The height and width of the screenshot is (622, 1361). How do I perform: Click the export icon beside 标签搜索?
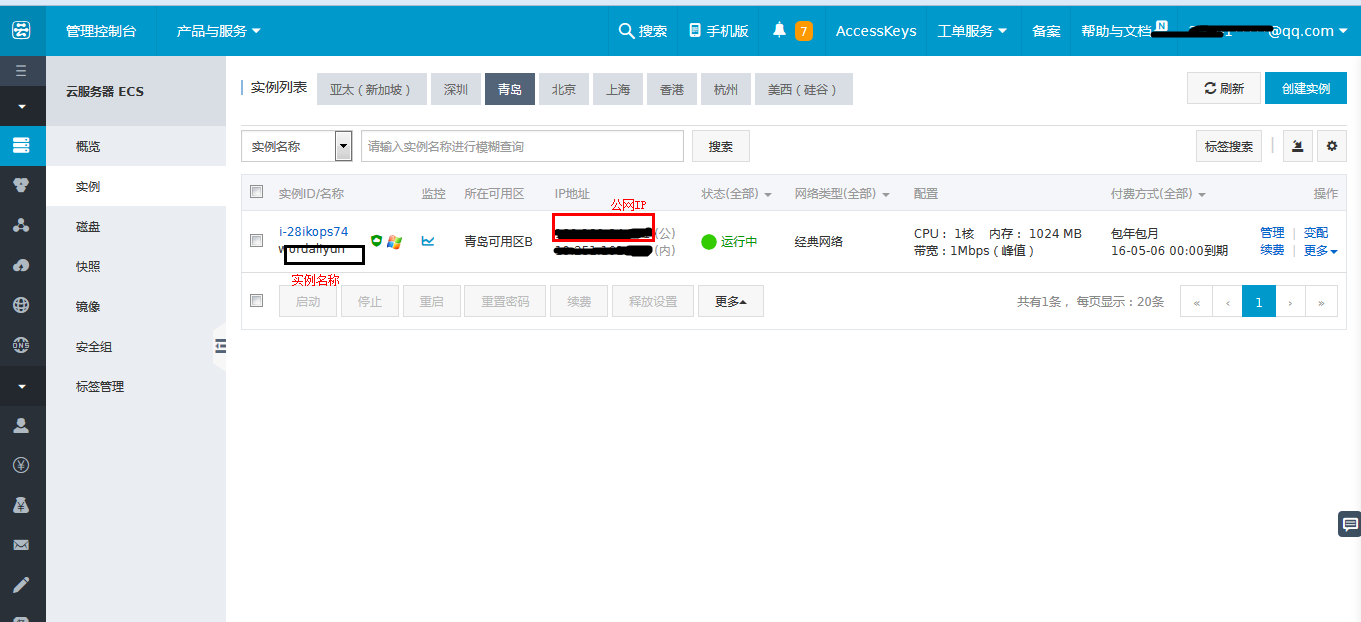click(1297, 146)
